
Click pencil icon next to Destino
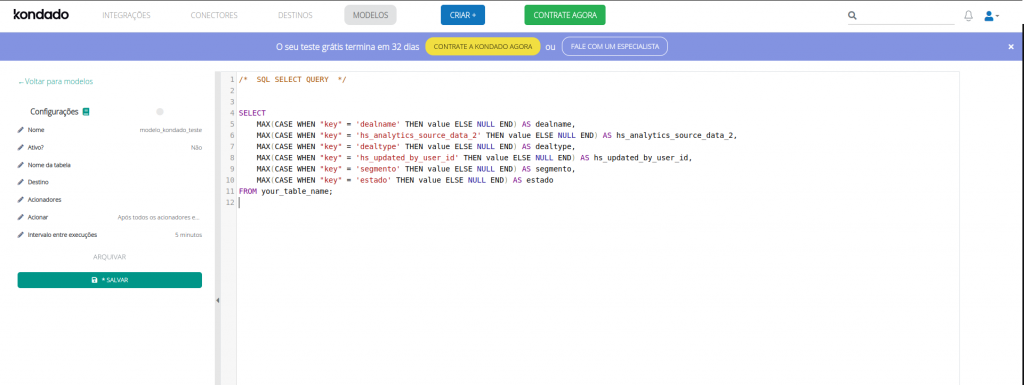(x=21, y=182)
